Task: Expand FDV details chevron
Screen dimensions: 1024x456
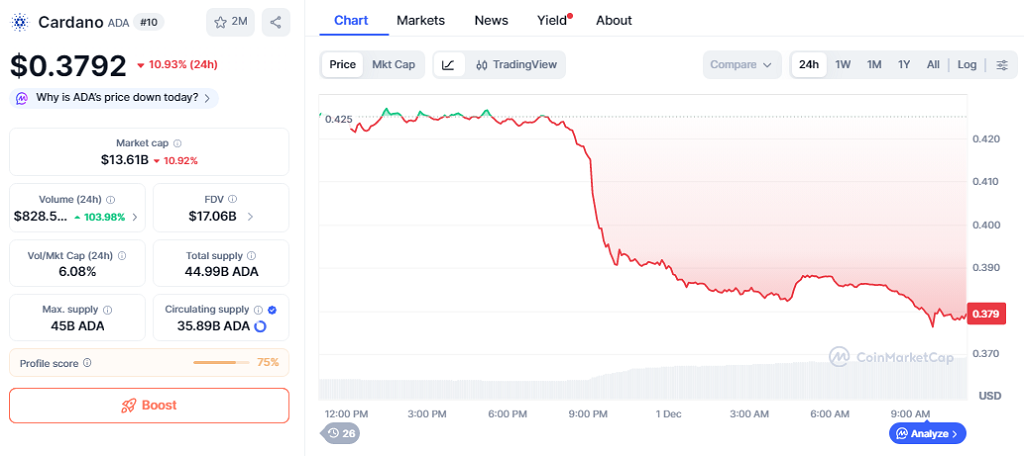Action: (250, 217)
